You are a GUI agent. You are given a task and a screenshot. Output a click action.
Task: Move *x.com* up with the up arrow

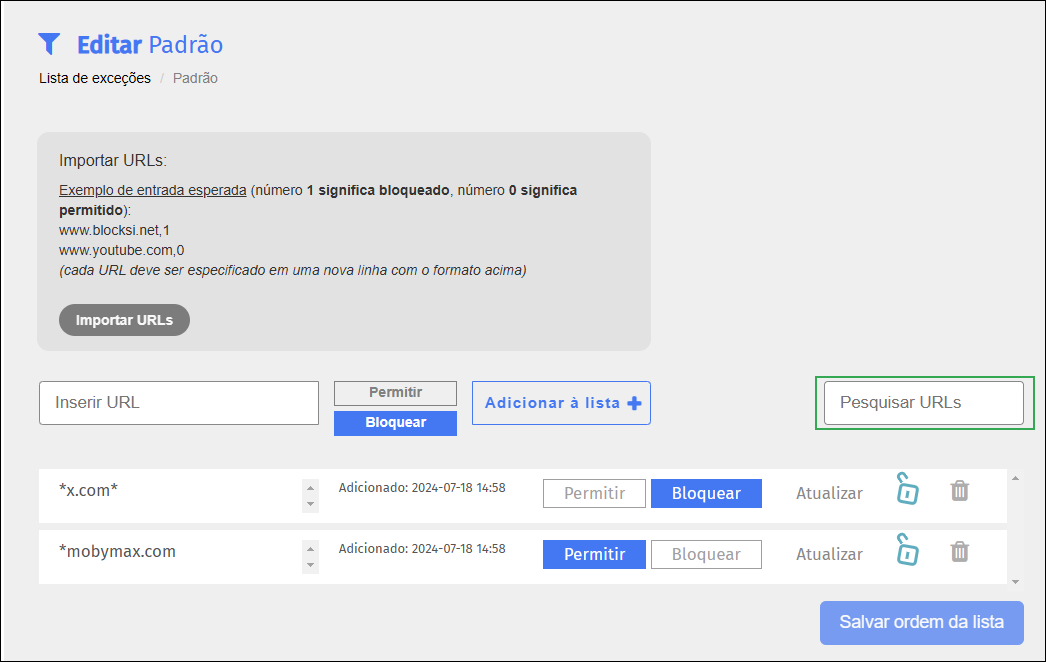tap(310, 488)
